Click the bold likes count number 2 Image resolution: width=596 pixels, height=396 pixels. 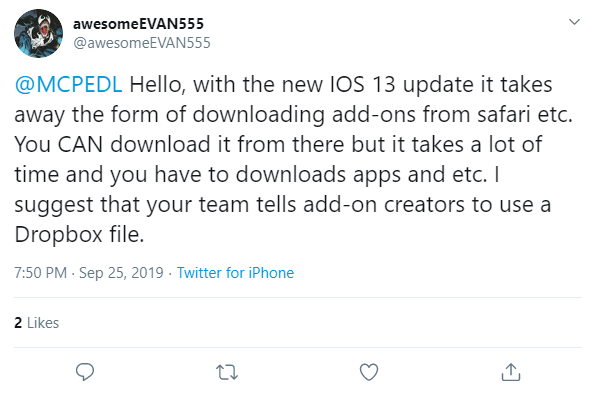pos(18,323)
